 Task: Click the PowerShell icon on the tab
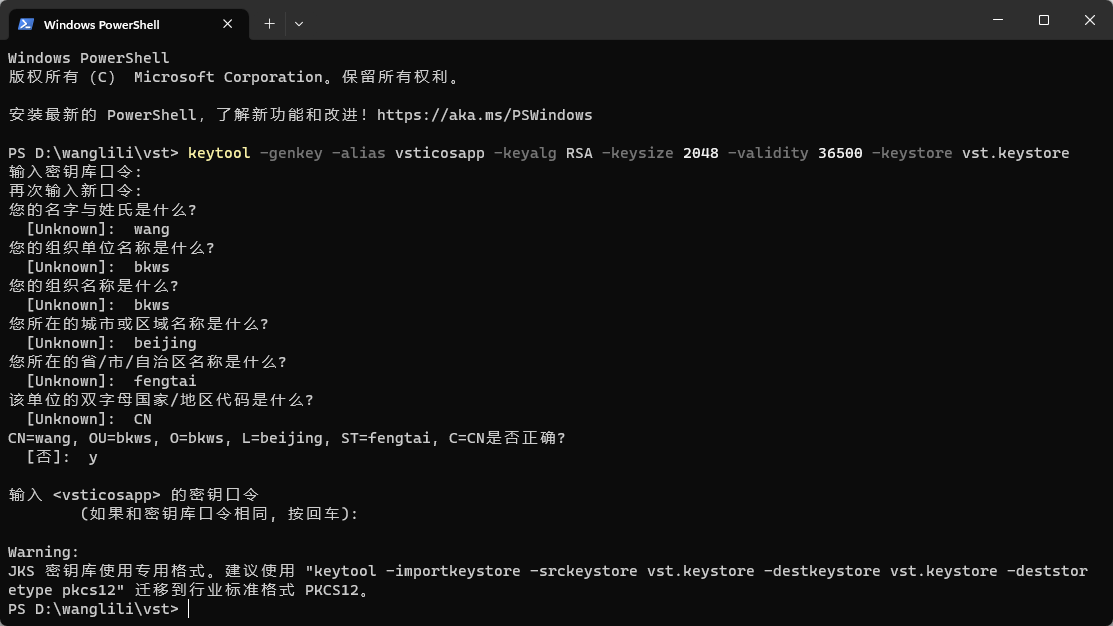[25, 23]
